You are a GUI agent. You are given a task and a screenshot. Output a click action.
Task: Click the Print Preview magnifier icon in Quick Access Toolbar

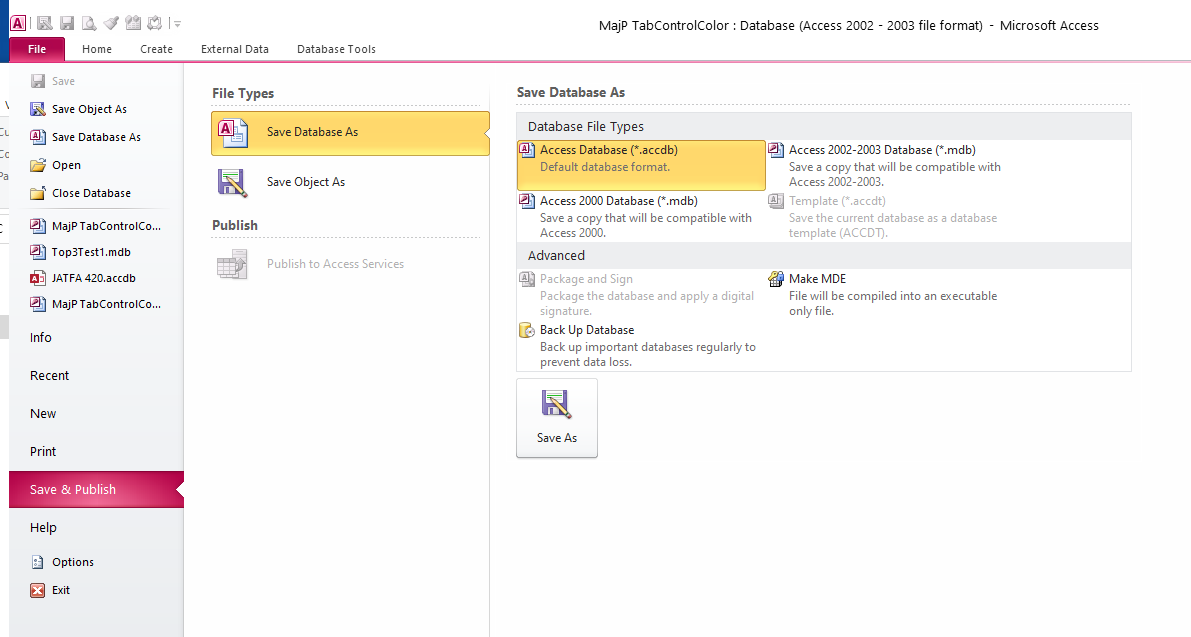pos(89,24)
